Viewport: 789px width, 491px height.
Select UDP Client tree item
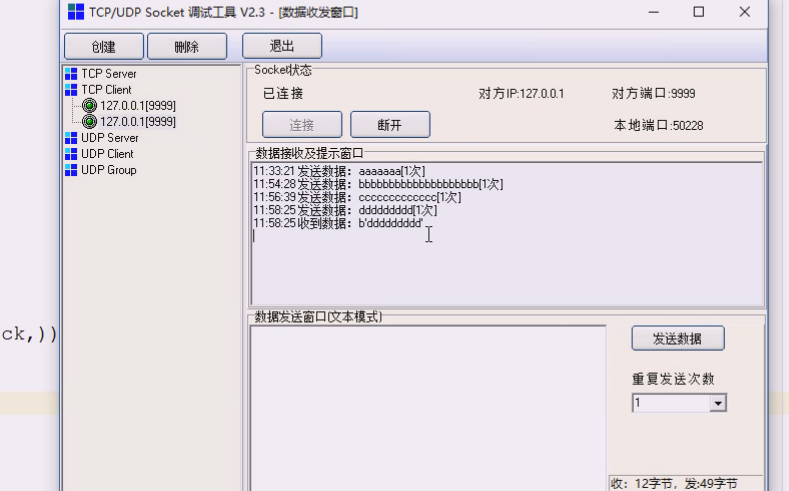click(x=107, y=154)
